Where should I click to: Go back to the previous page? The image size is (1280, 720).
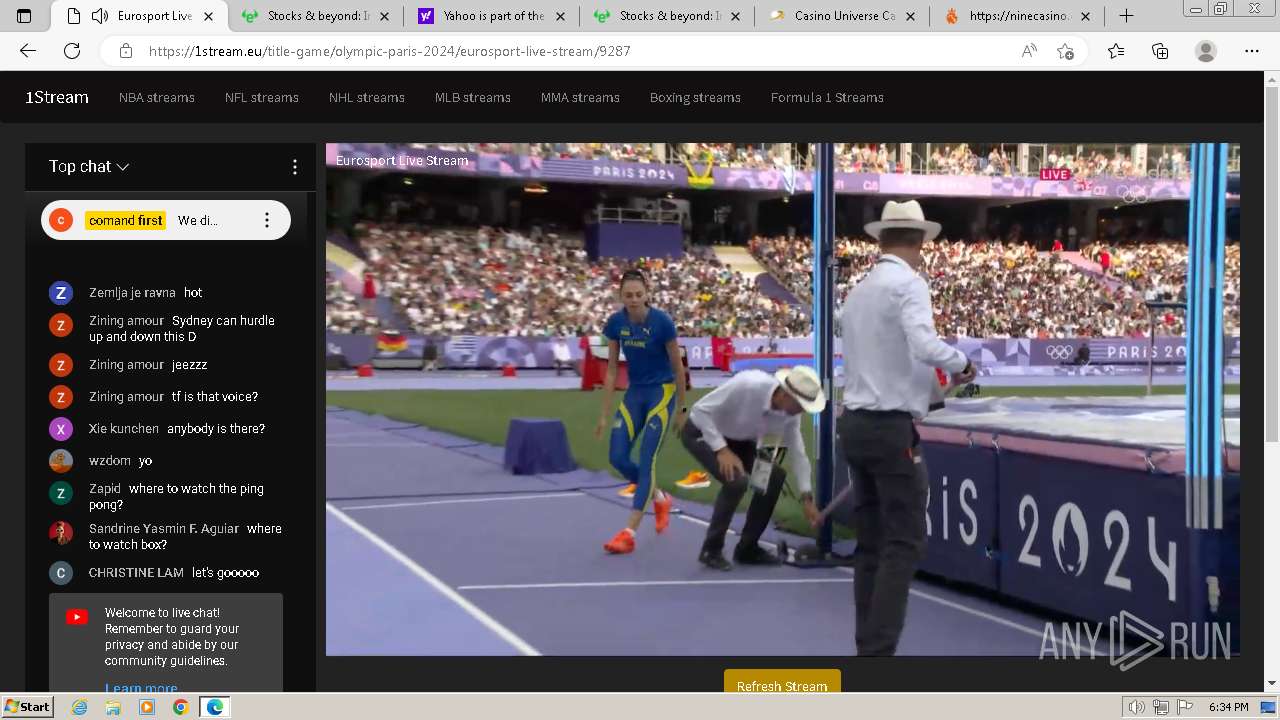coord(28,51)
